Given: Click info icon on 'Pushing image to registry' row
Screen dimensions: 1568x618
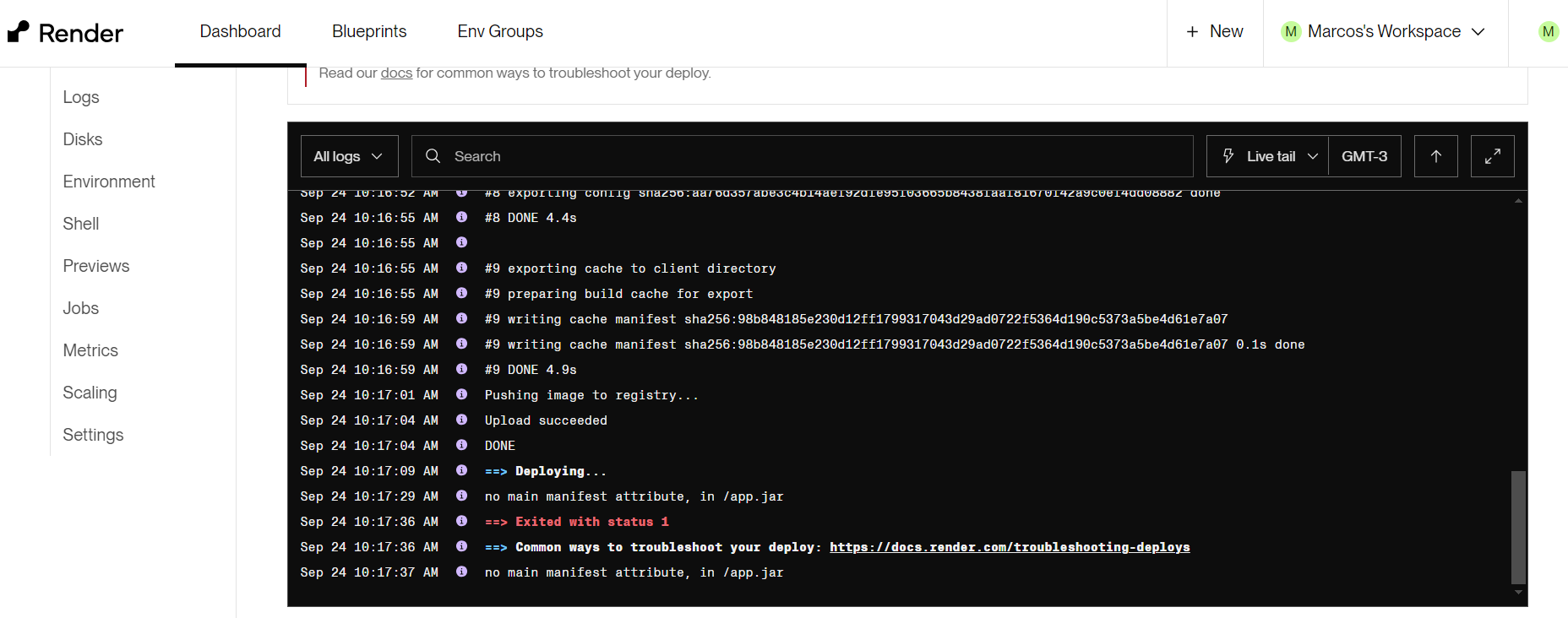Looking at the screenshot, I should (461, 394).
